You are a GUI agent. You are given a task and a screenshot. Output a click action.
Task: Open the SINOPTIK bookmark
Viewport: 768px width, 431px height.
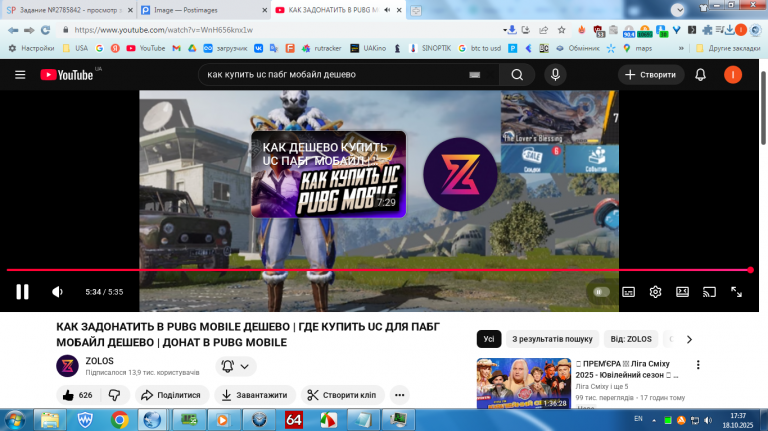(430, 48)
